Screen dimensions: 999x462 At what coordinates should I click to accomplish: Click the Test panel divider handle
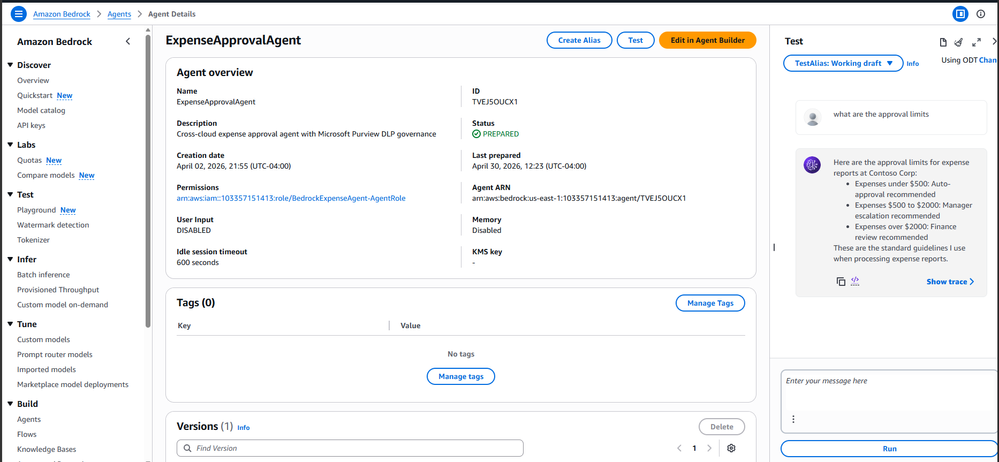point(774,247)
